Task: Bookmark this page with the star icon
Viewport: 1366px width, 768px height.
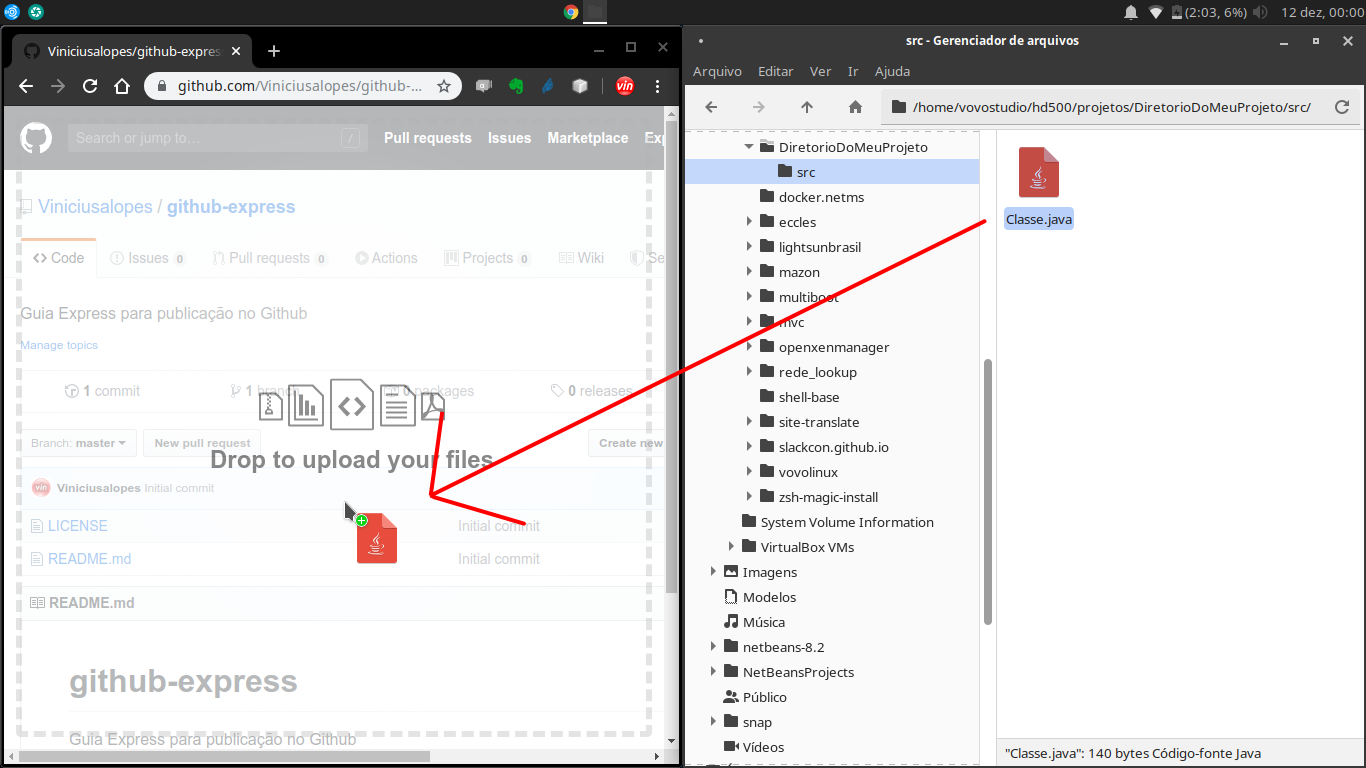Action: [444, 86]
